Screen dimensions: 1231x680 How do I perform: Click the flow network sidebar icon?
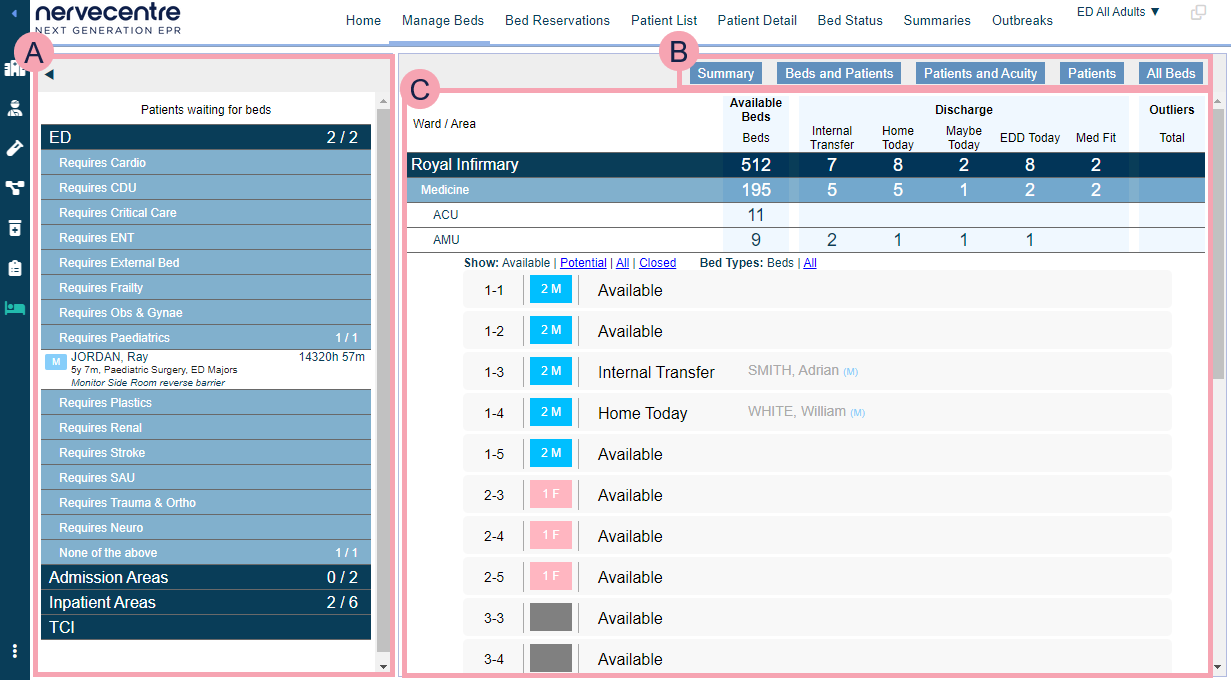[14, 188]
